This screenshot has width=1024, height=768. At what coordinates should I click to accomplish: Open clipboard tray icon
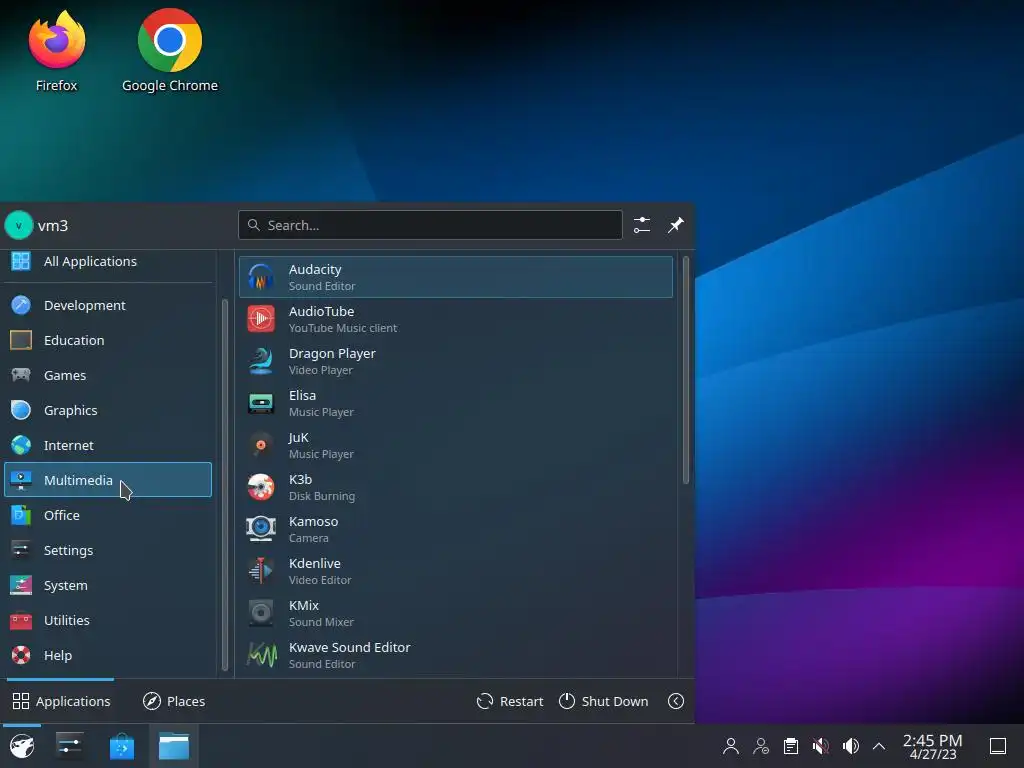(x=791, y=746)
